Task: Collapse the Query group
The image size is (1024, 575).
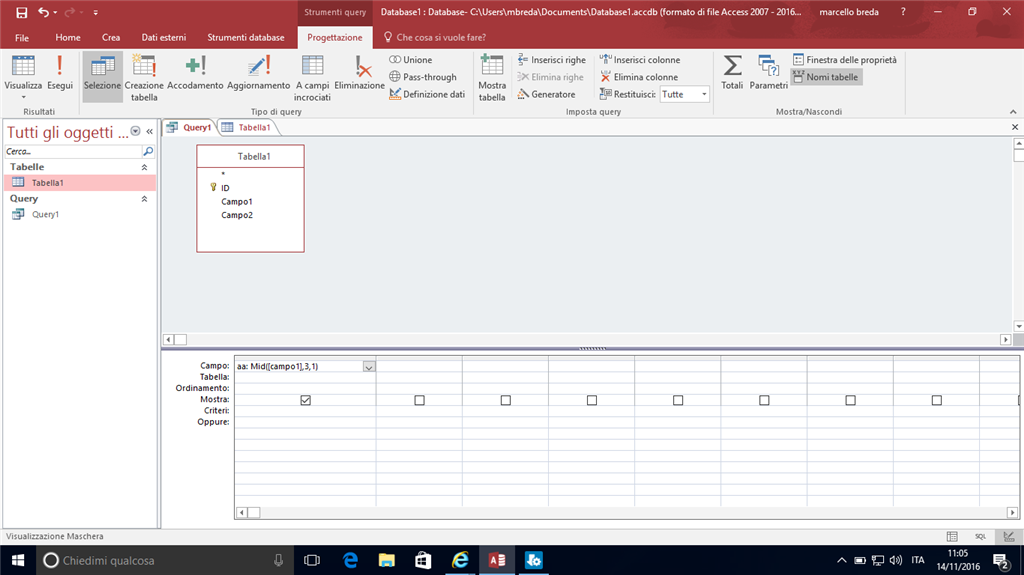Action: (144, 199)
